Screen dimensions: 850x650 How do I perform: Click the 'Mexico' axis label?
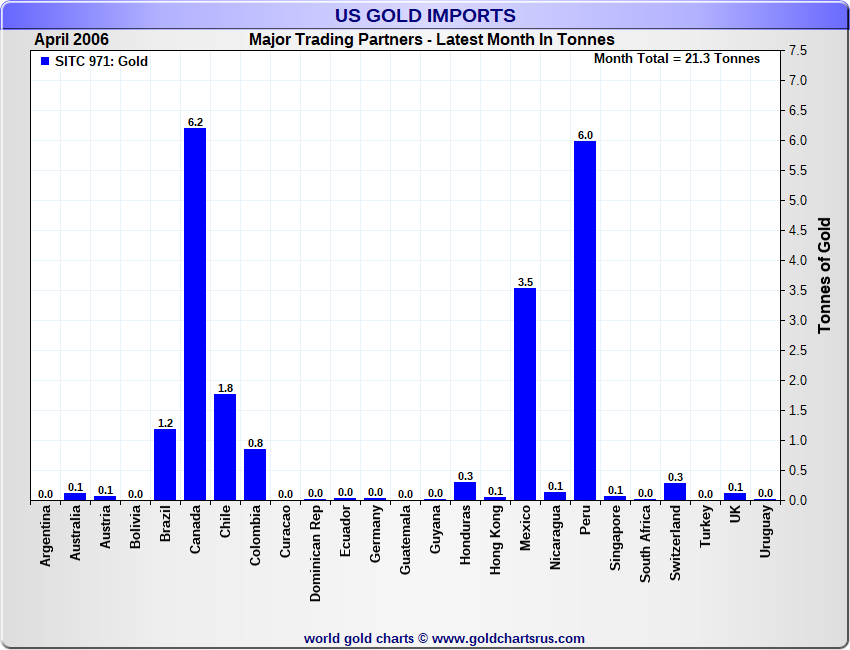525,528
